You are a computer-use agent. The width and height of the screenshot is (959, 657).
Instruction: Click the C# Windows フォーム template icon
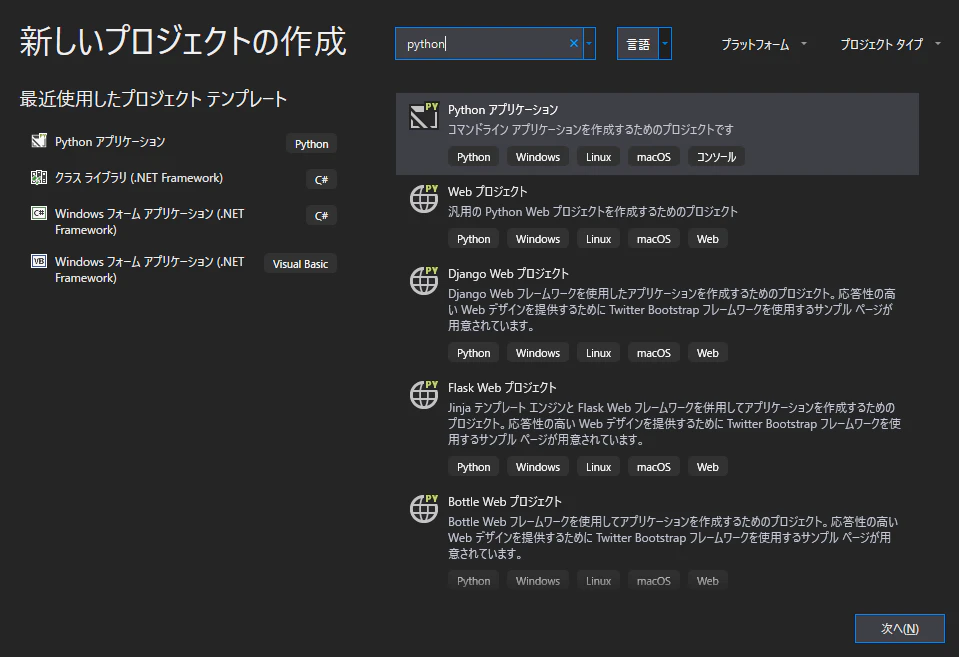point(39,213)
